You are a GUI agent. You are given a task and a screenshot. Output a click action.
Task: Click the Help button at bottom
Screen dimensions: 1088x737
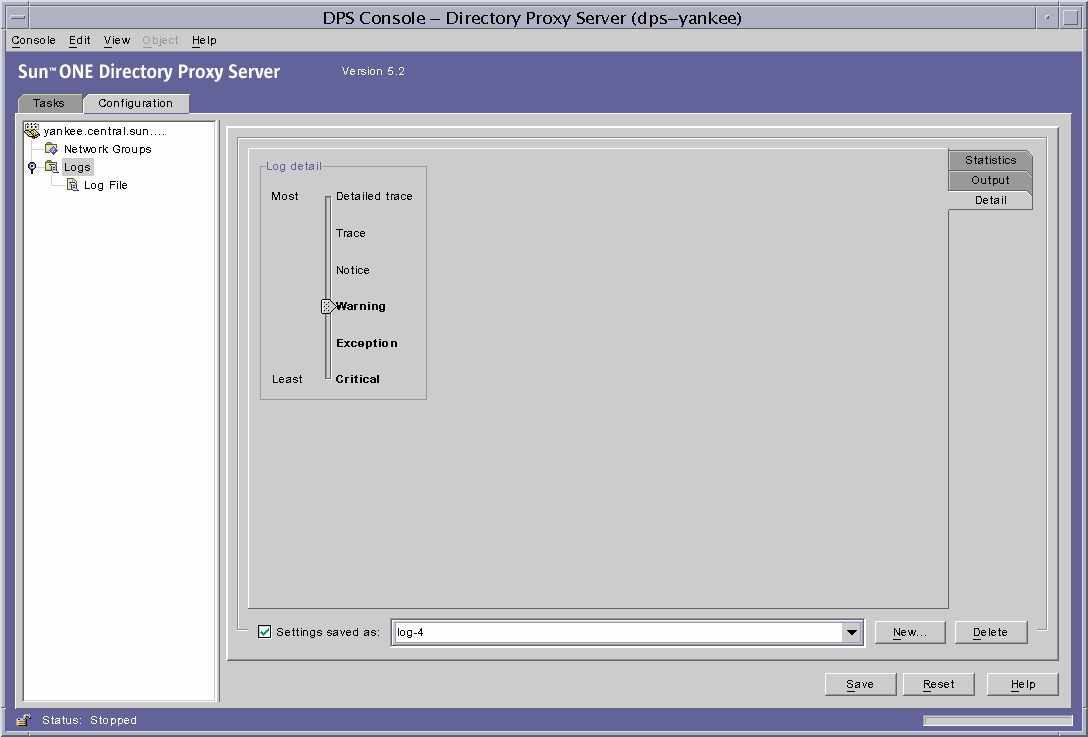point(1023,684)
